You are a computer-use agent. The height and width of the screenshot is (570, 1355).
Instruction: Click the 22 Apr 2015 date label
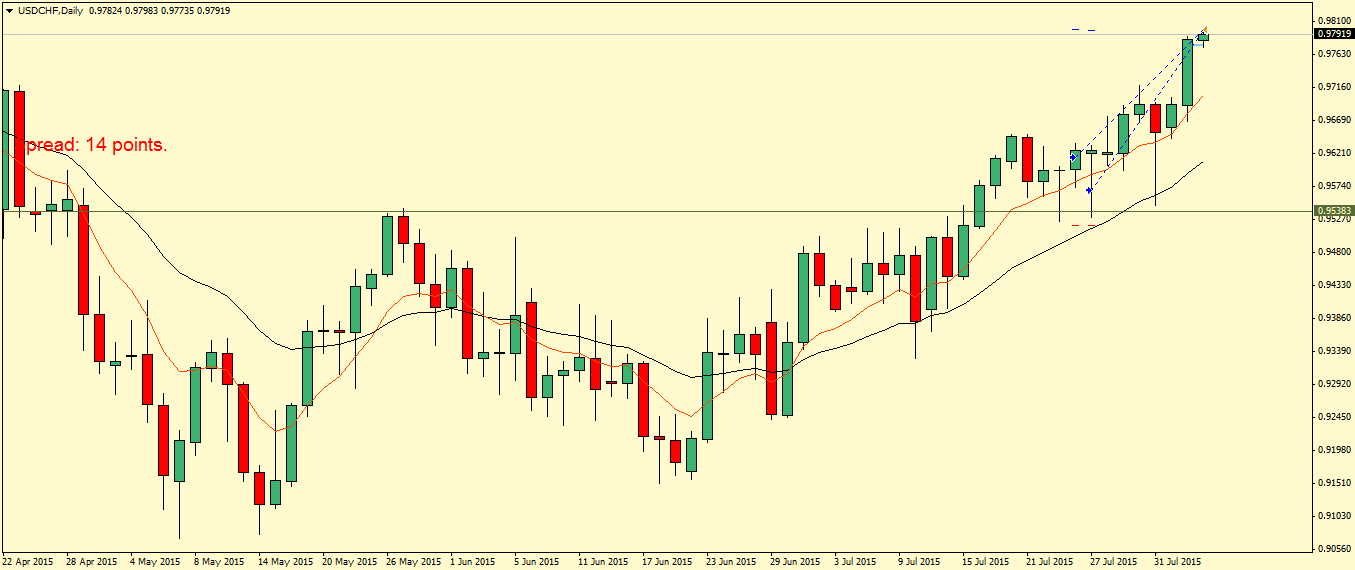tap(28, 562)
